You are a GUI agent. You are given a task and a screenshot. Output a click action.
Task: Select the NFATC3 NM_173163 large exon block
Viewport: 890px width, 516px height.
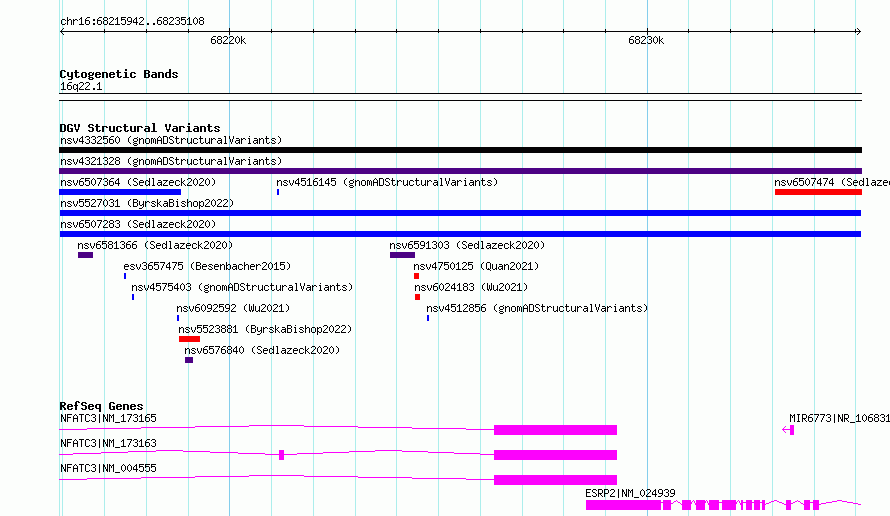point(555,455)
